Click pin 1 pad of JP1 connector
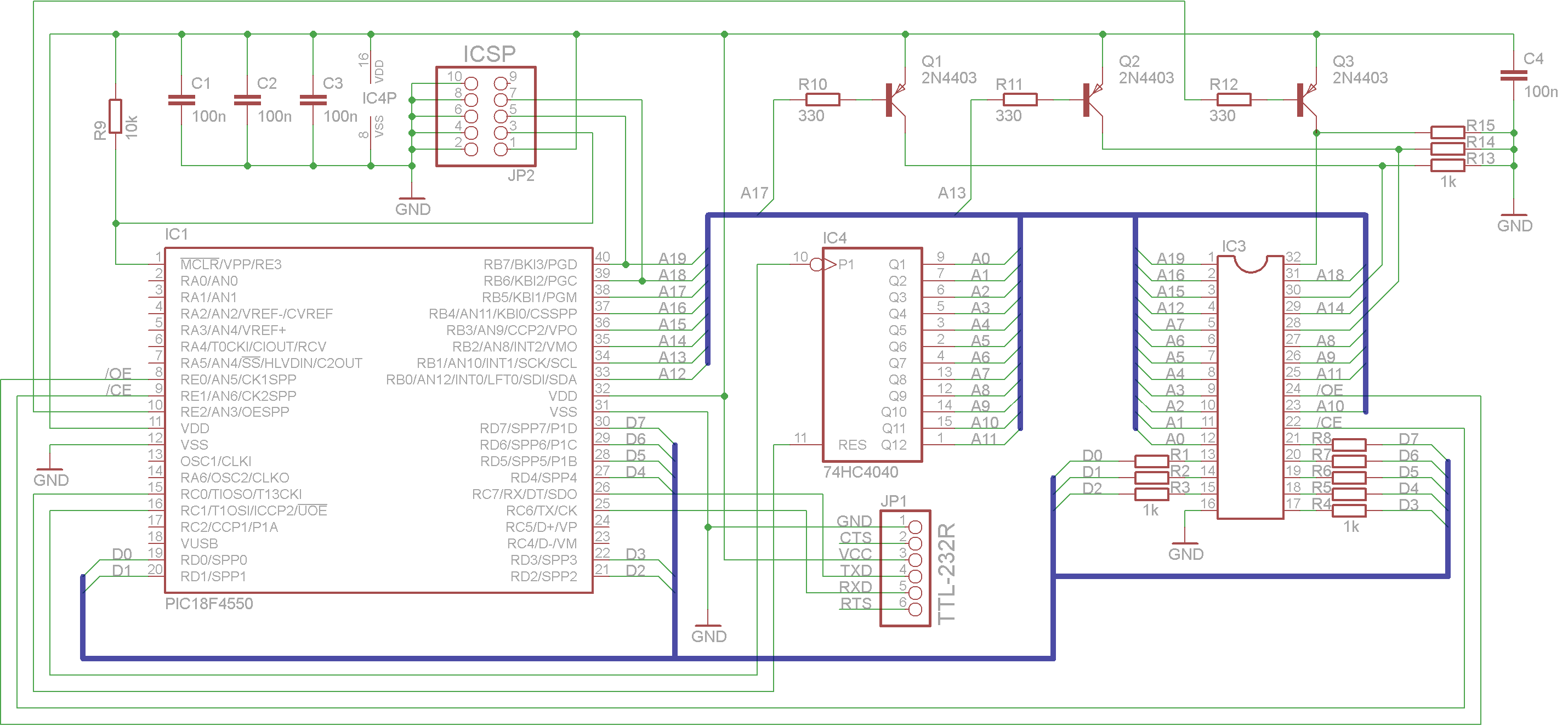The height and width of the screenshot is (726, 1568). click(915, 527)
